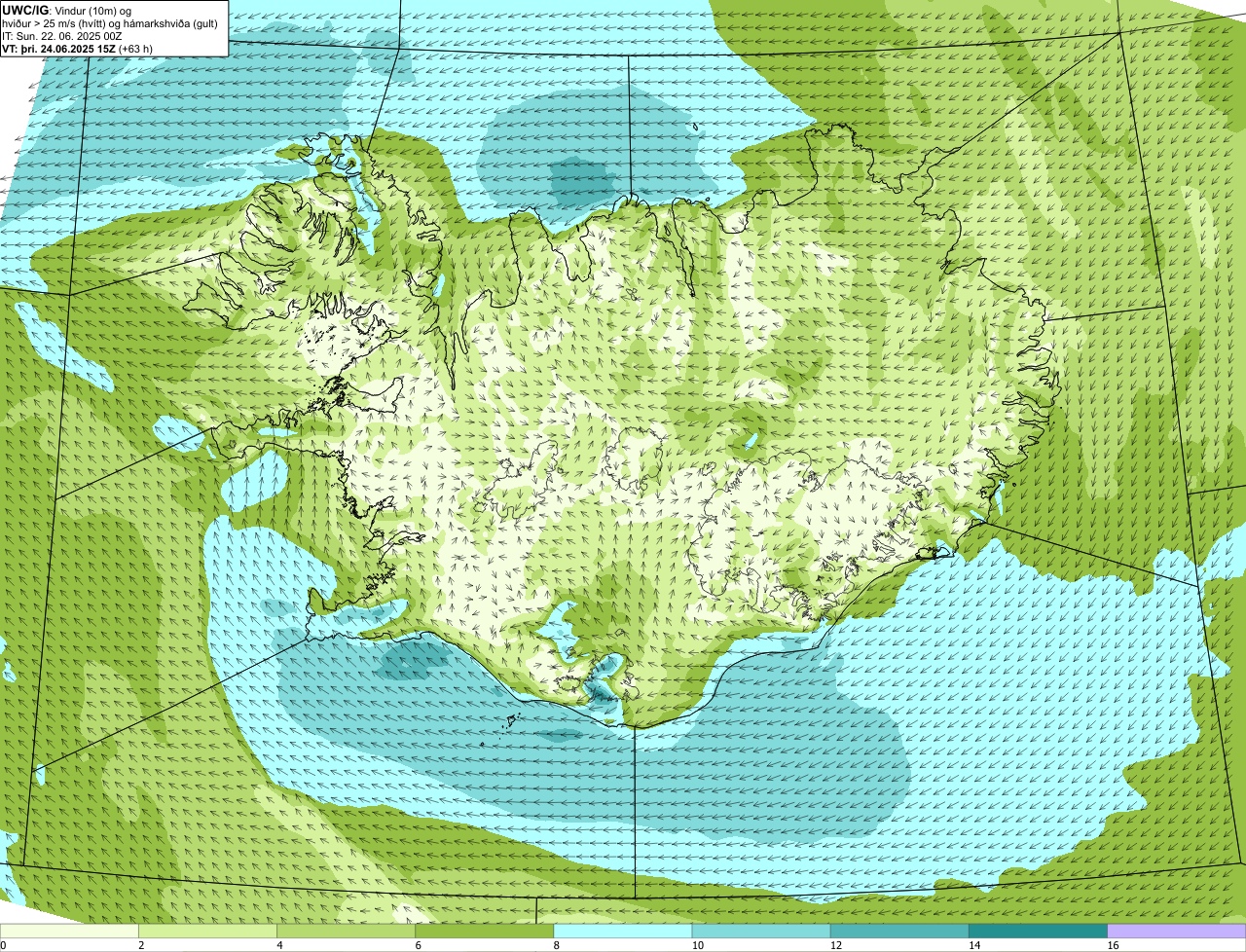
Task: Click the "2" tick label on the color scale
Action: pos(141,945)
